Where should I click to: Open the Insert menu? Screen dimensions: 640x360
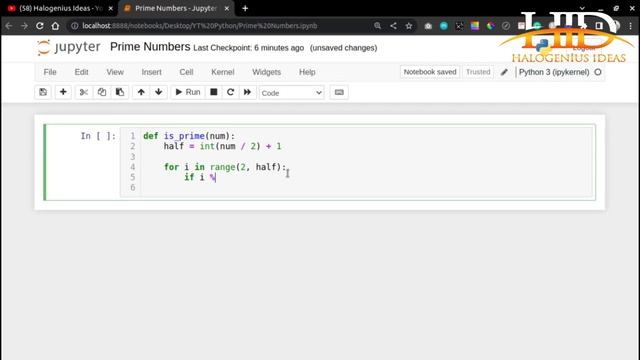coord(151,72)
